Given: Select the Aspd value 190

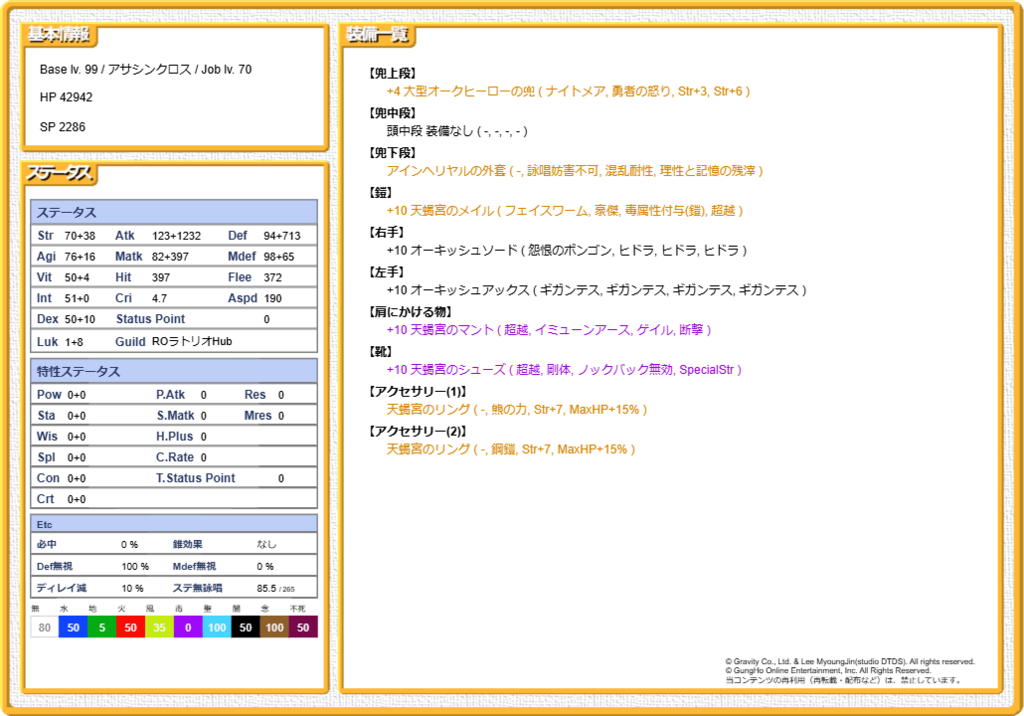Looking at the screenshot, I should 273,299.
